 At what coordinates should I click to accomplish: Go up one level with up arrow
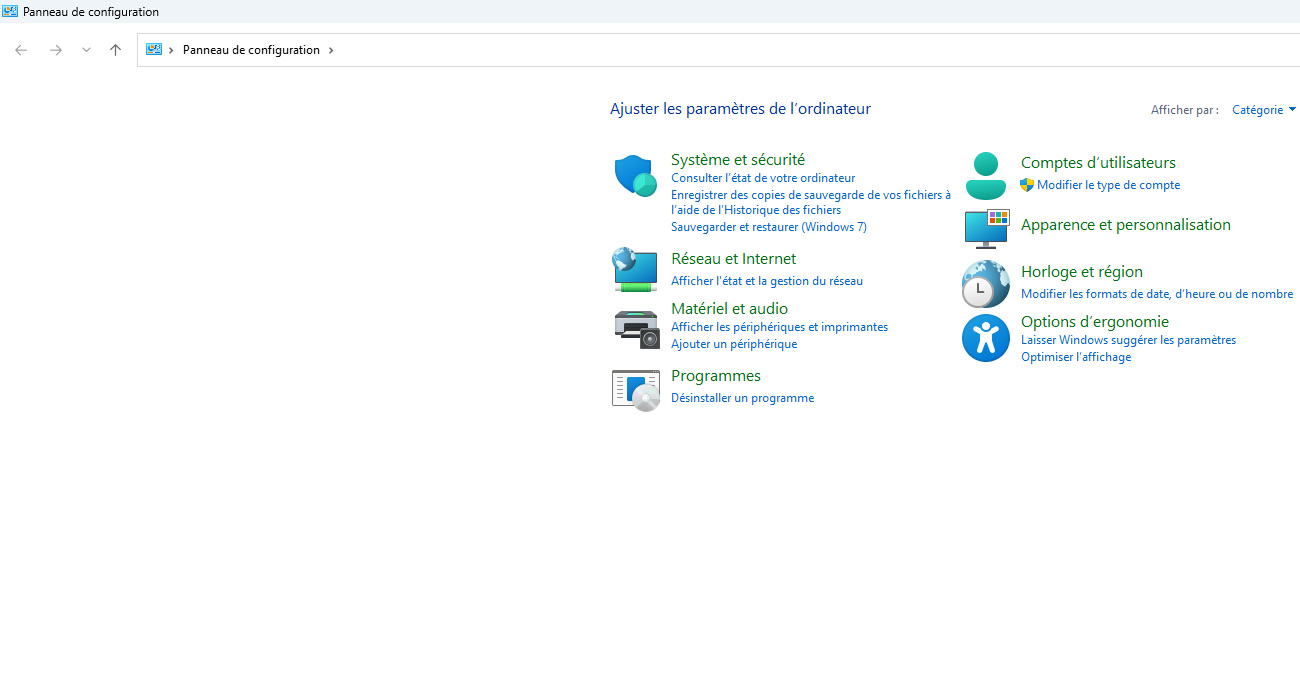[115, 50]
